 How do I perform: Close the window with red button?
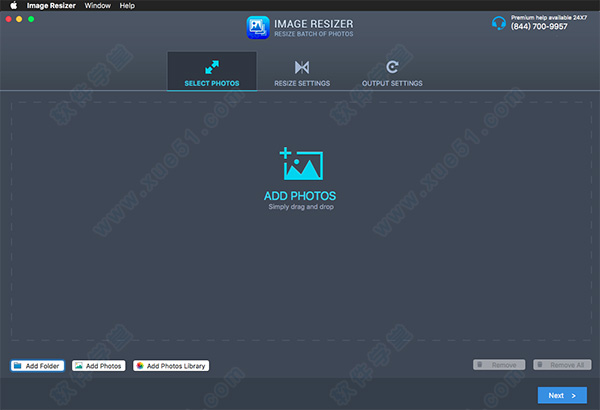click(x=8, y=19)
